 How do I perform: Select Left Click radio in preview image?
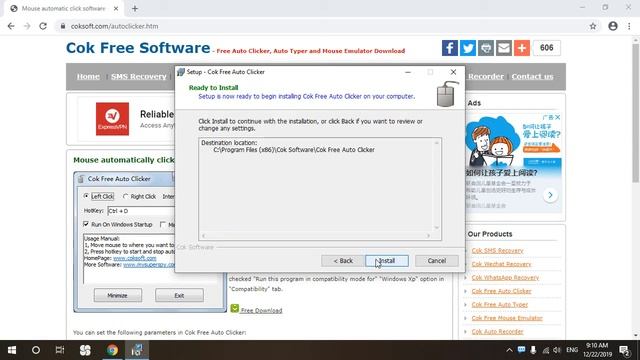pyautogui.click(x=86, y=196)
